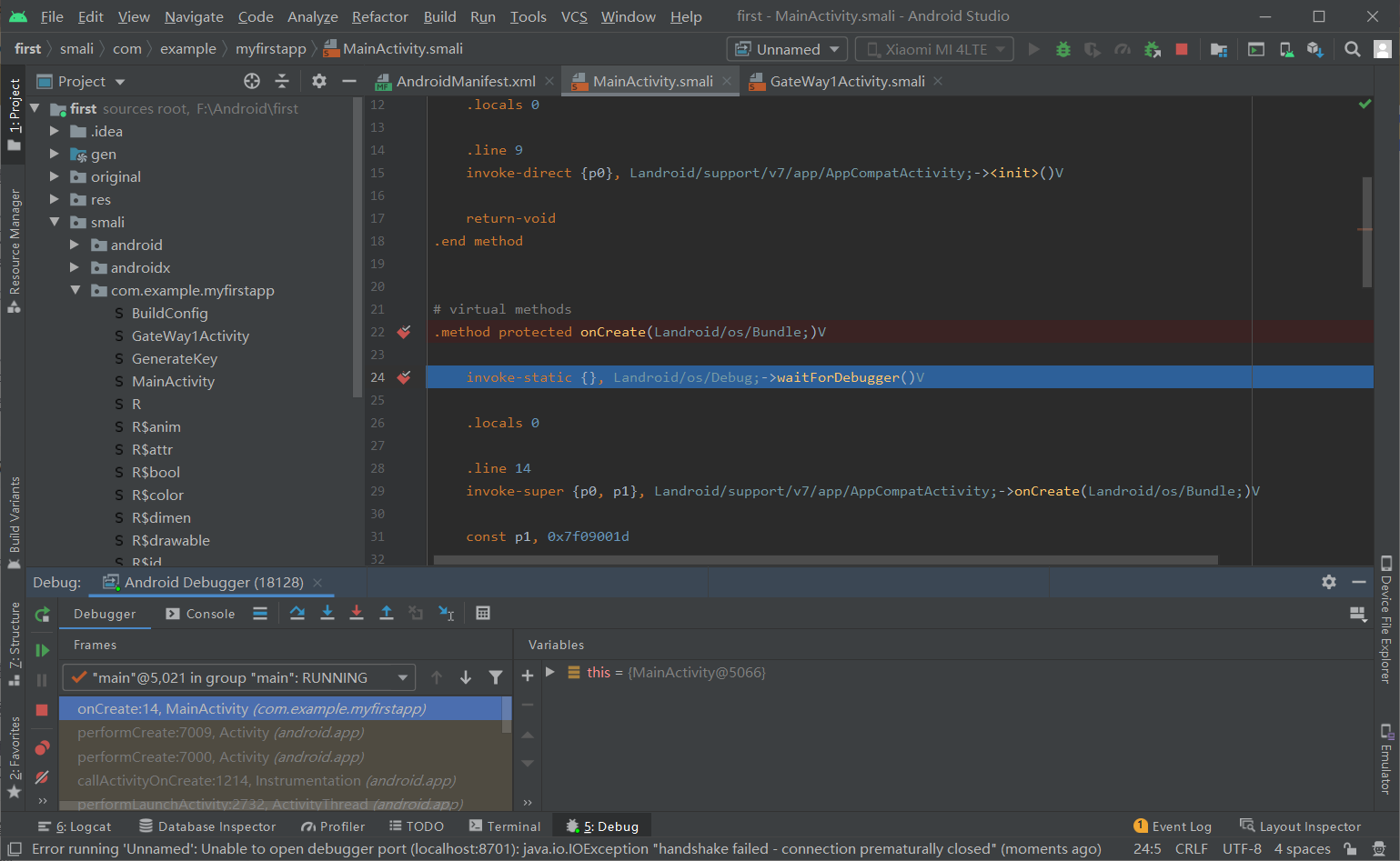Click the red Stop icon in debug panel
The height and width of the screenshot is (861, 1400).
42,710
